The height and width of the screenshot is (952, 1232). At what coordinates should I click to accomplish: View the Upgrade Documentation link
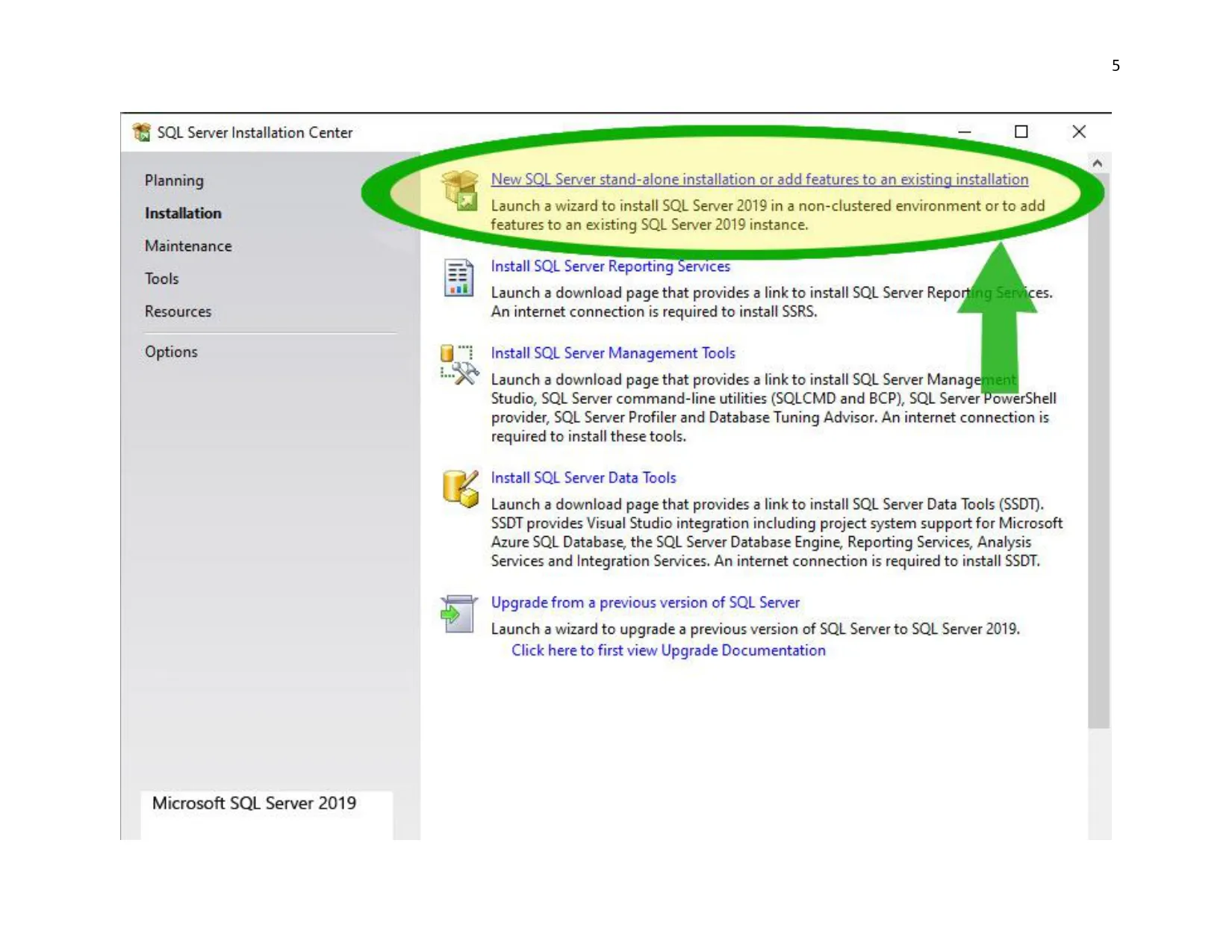(668, 650)
